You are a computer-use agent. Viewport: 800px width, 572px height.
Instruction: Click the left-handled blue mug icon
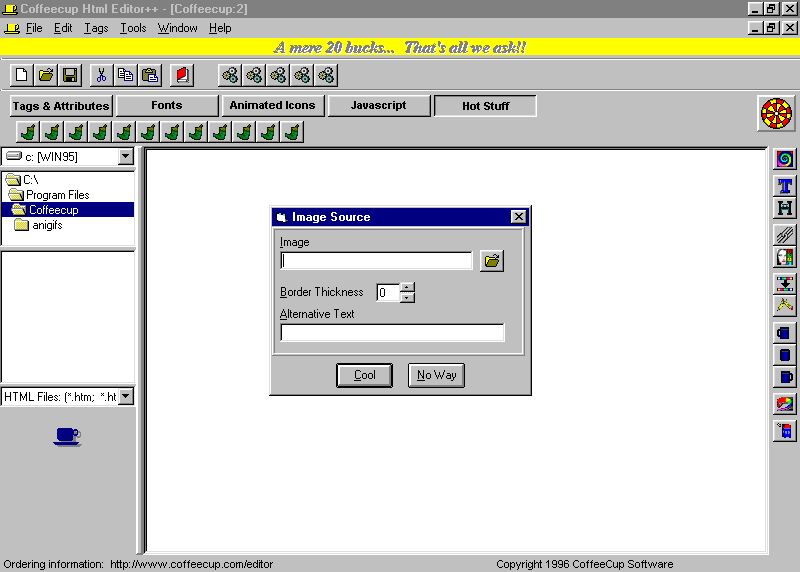(785, 333)
